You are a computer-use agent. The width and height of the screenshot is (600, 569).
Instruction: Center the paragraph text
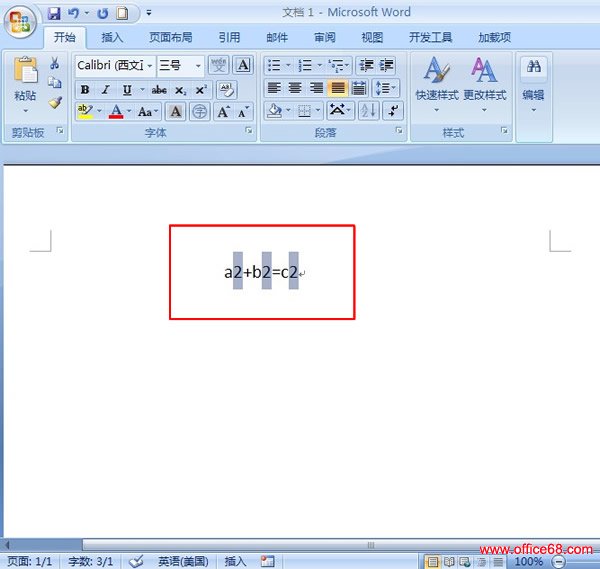tap(295, 88)
